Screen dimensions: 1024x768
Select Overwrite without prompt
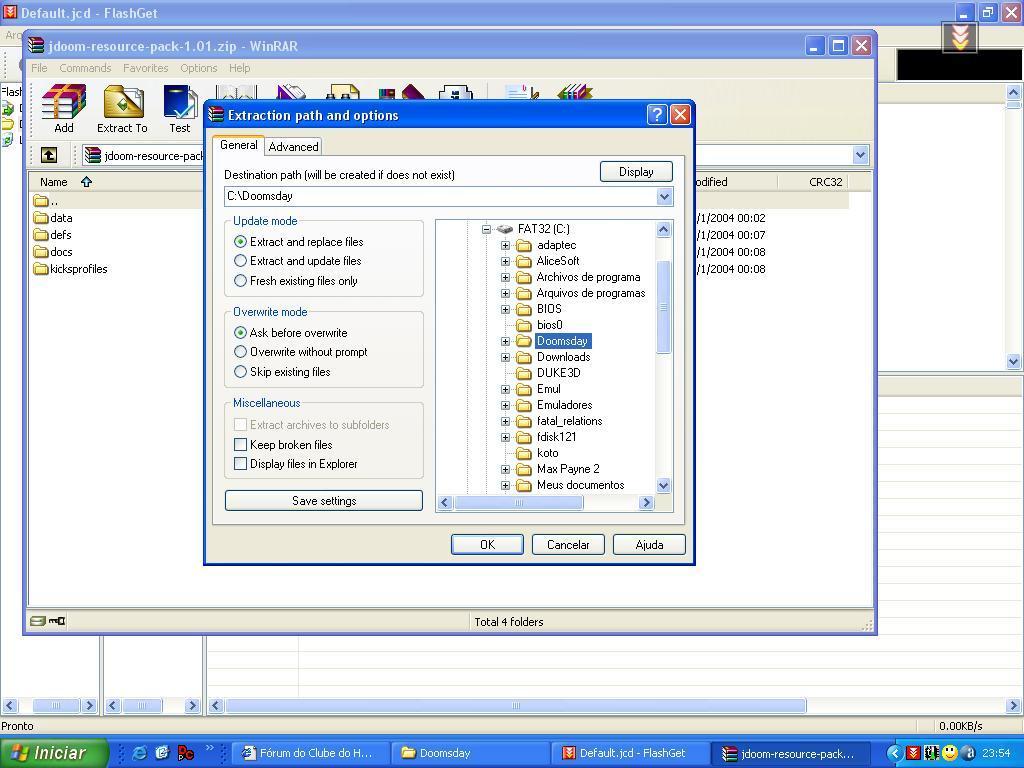click(x=240, y=352)
